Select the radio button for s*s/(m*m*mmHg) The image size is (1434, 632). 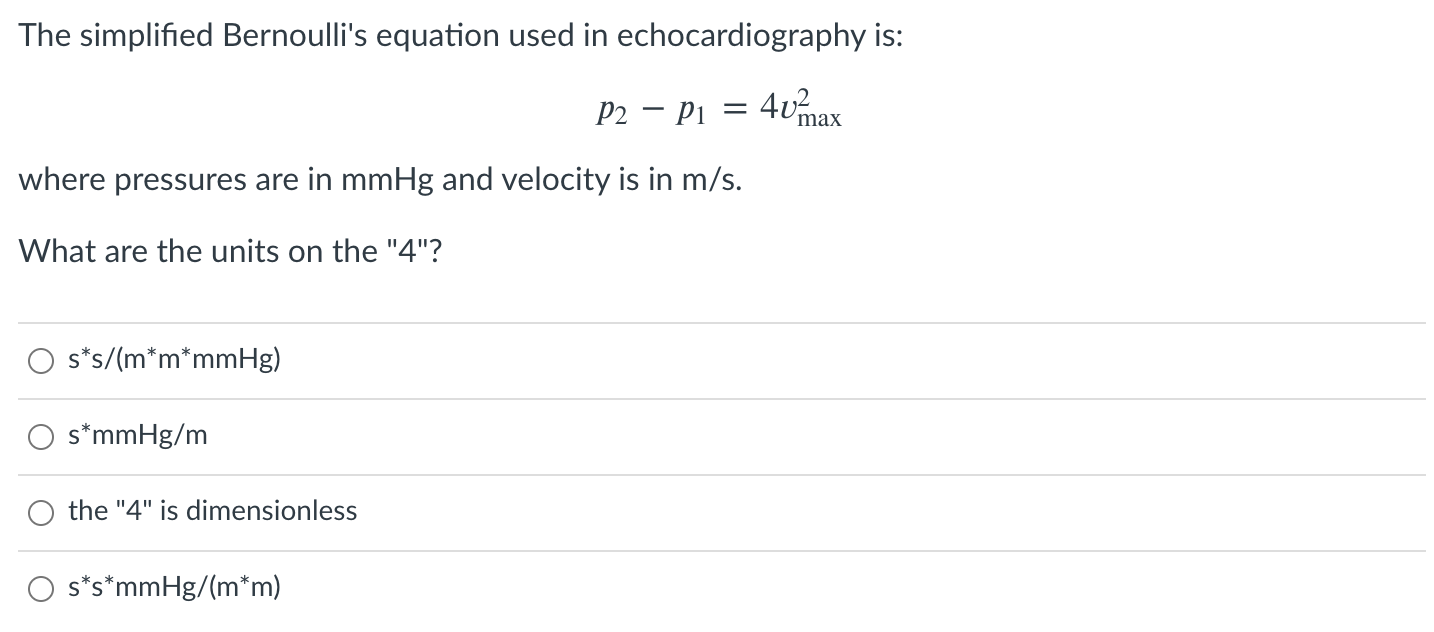tap(41, 360)
